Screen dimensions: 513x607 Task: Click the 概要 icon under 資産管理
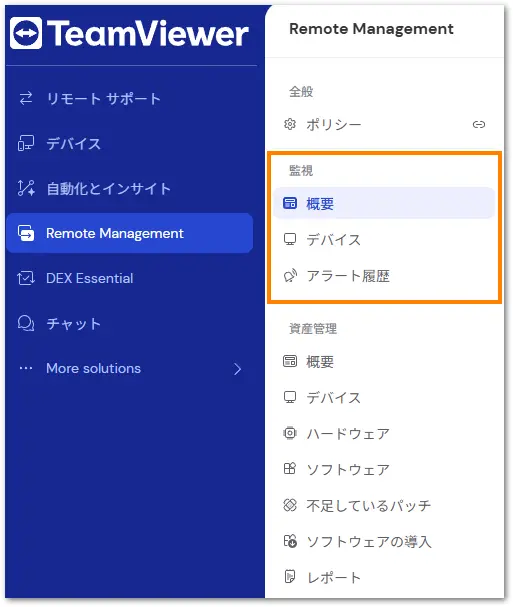(x=290, y=361)
